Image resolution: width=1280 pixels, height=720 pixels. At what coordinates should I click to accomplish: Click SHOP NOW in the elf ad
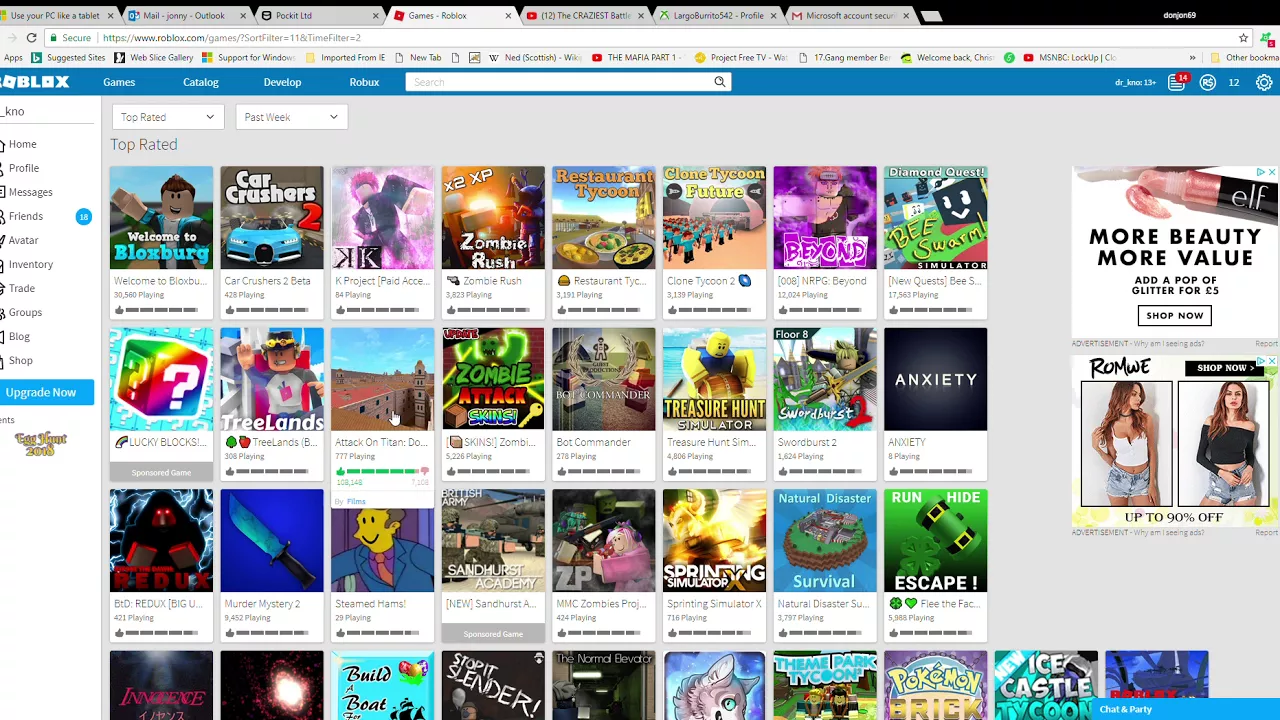(1175, 315)
